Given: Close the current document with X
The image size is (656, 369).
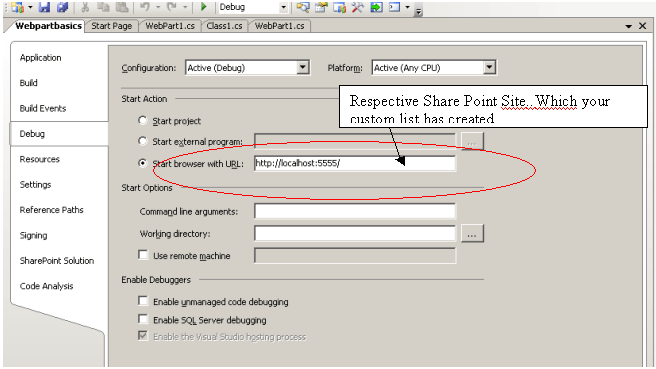Looking at the screenshot, I should pyautogui.click(x=643, y=26).
